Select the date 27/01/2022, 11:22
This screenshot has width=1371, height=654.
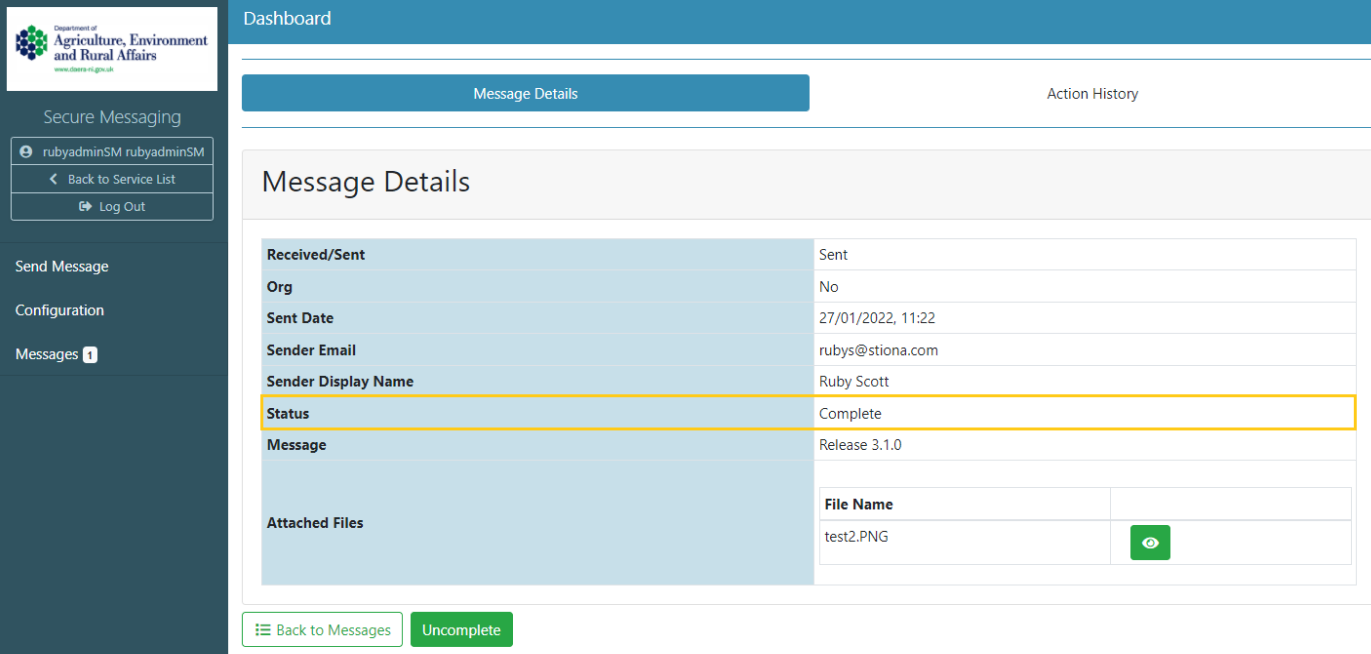click(x=877, y=318)
